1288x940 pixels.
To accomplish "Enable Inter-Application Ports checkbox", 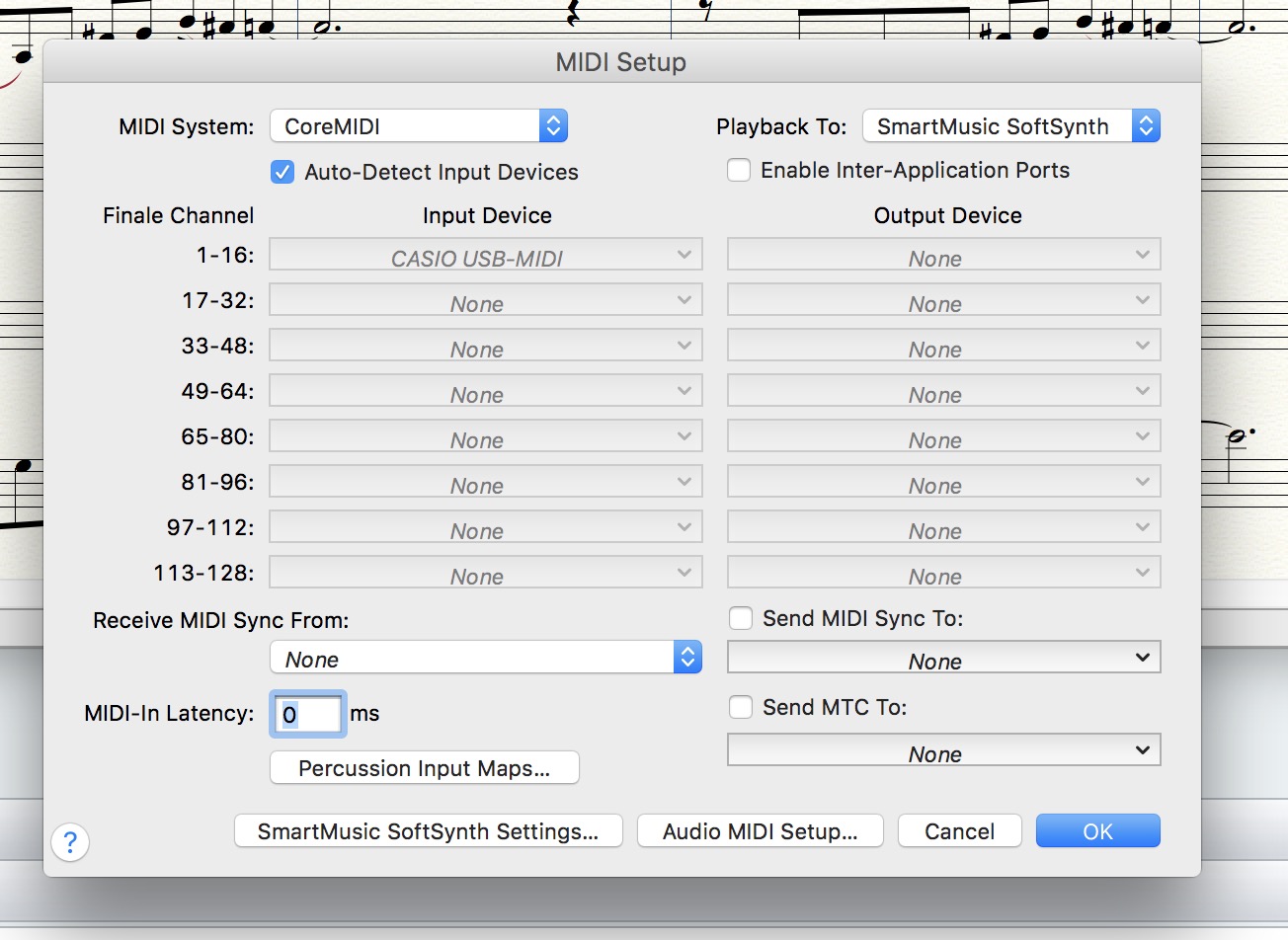I will point(739,170).
